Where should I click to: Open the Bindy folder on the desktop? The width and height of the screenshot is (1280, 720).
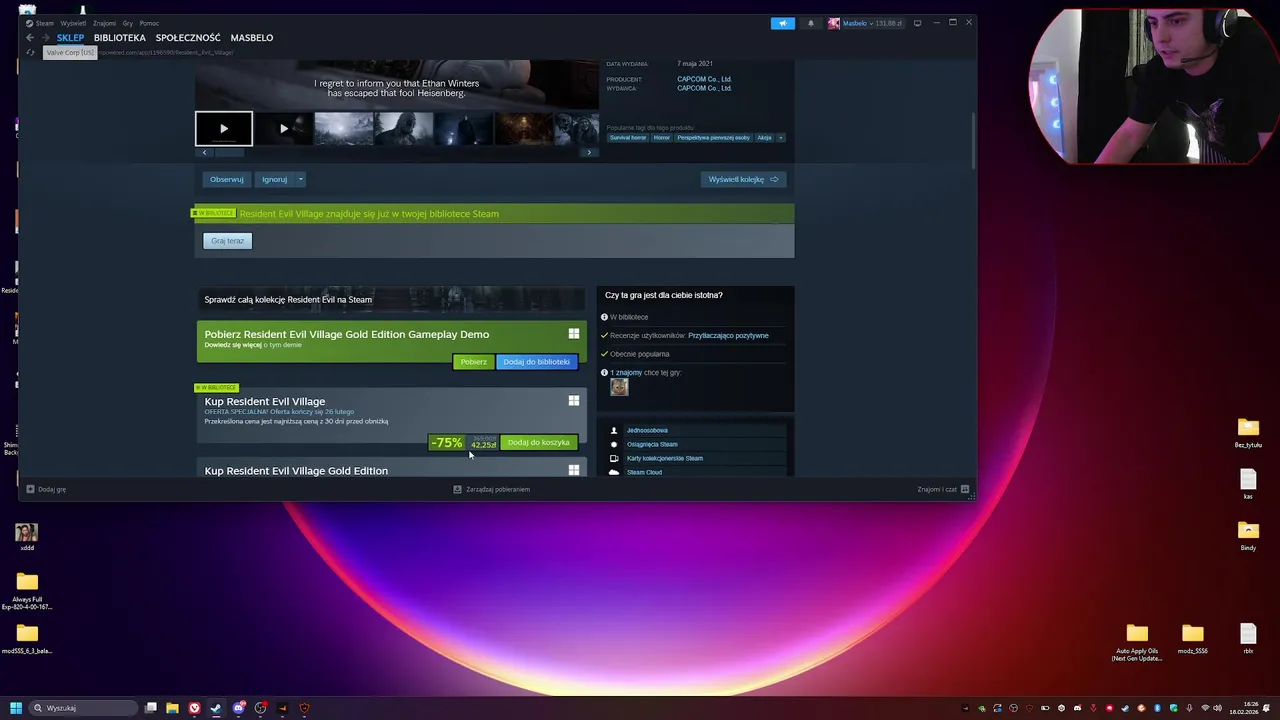(x=1248, y=535)
